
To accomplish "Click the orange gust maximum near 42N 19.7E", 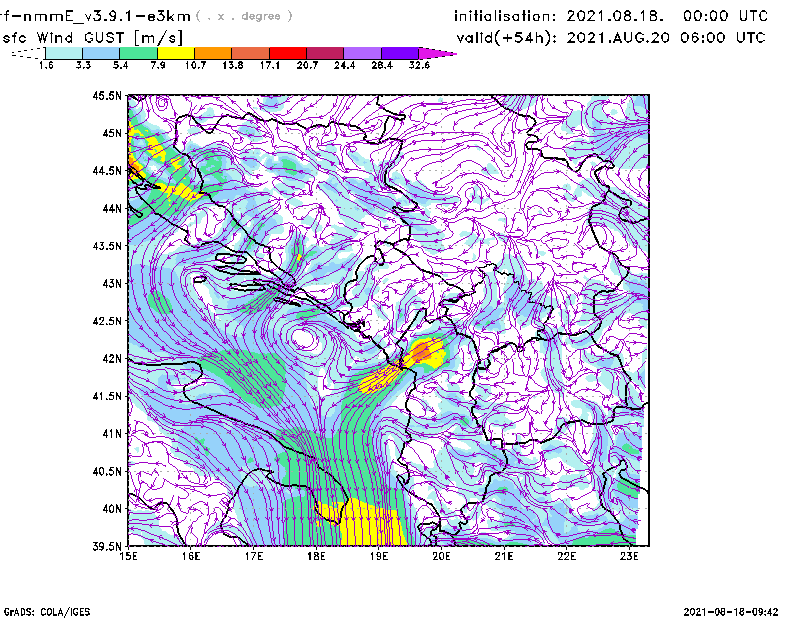I will coord(422,351).
